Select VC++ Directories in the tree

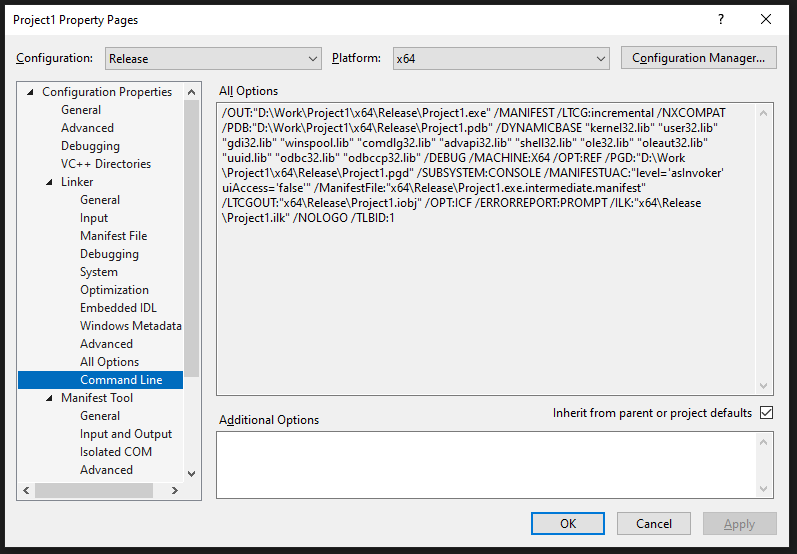[105, 164]
